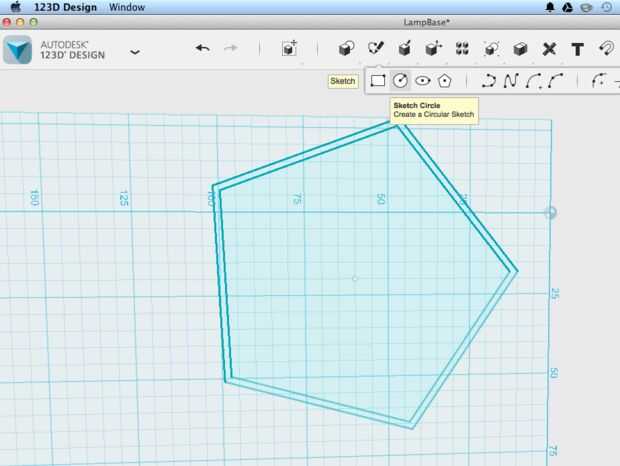Toggle the Snap magnet tool
The width and height of the screenshot is (620, 466).
606,49
